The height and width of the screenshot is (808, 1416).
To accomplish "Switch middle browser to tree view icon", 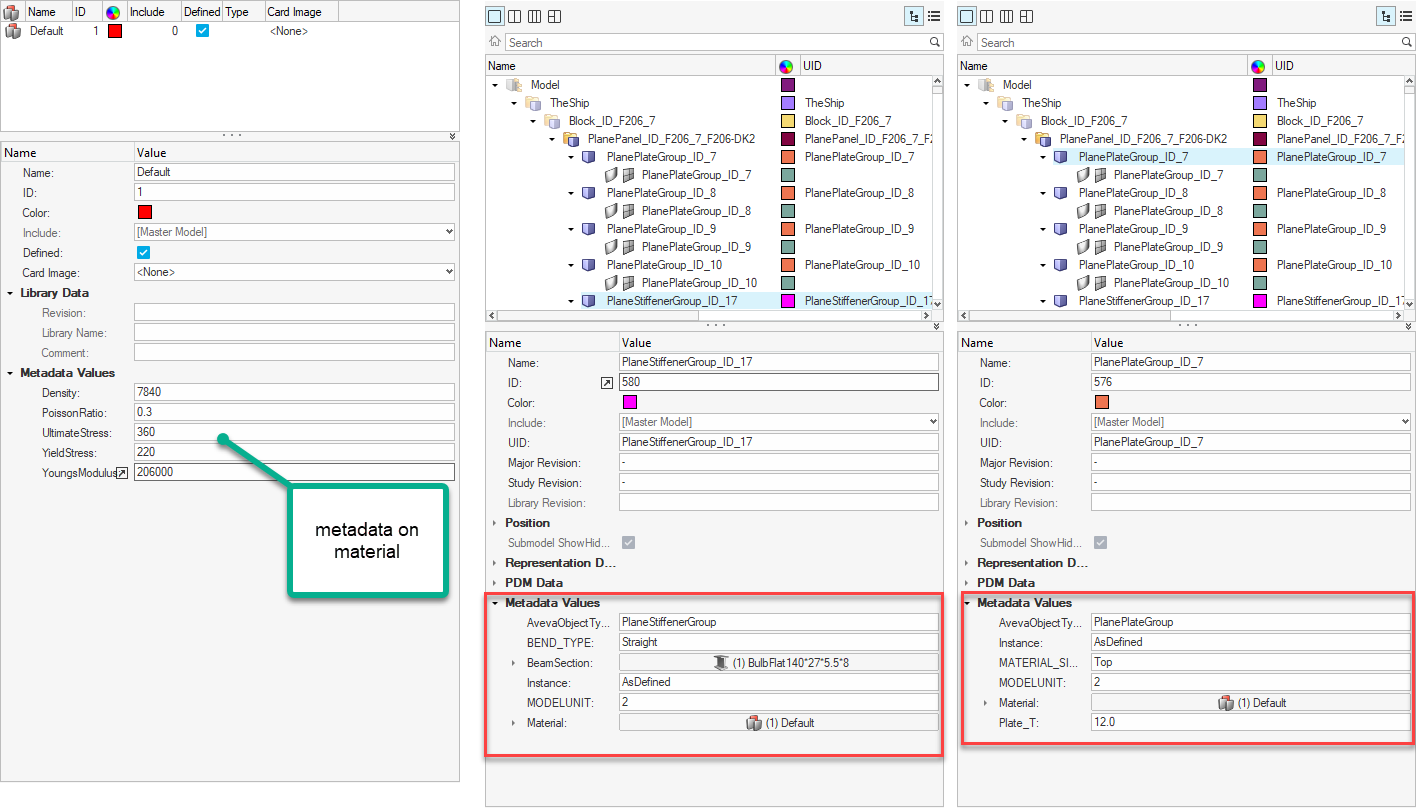I will coord(914,16).
